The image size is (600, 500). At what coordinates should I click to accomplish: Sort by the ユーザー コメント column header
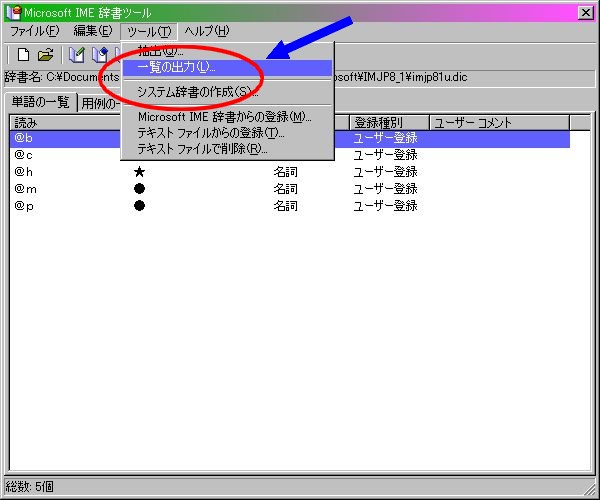click(x=499, y=123)
